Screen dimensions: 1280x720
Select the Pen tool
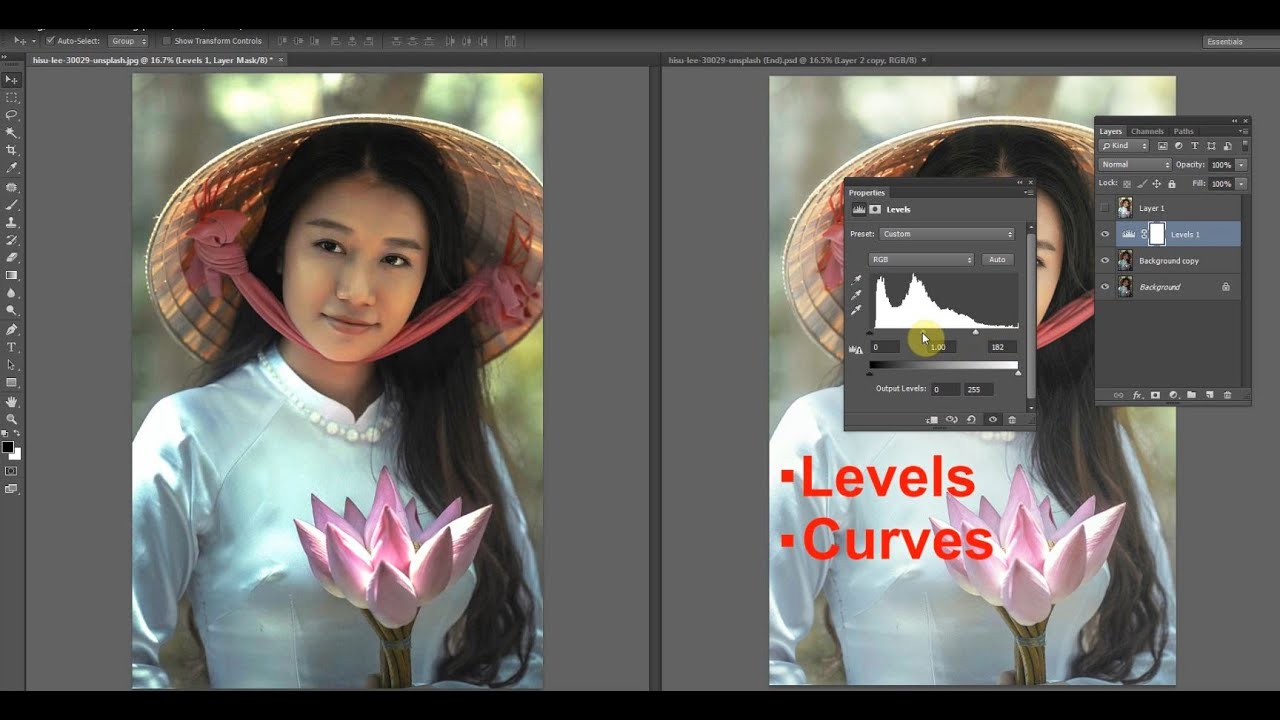coord(12,329)
